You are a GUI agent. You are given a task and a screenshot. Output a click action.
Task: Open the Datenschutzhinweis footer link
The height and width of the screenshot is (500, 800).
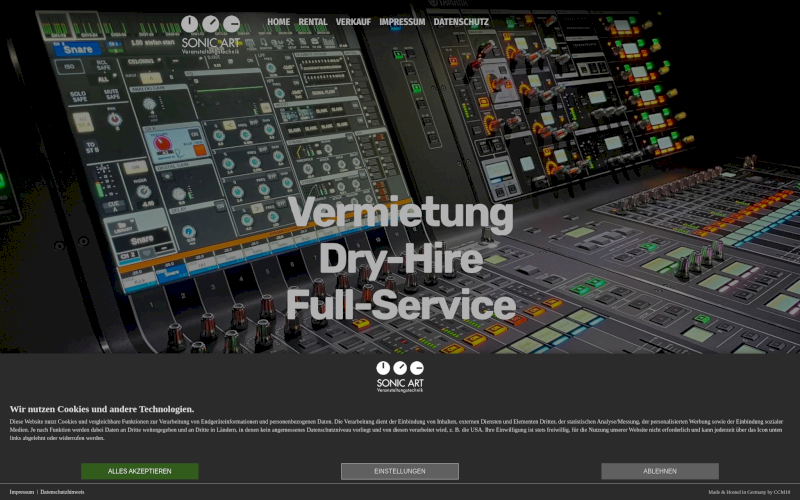(62, 492)
